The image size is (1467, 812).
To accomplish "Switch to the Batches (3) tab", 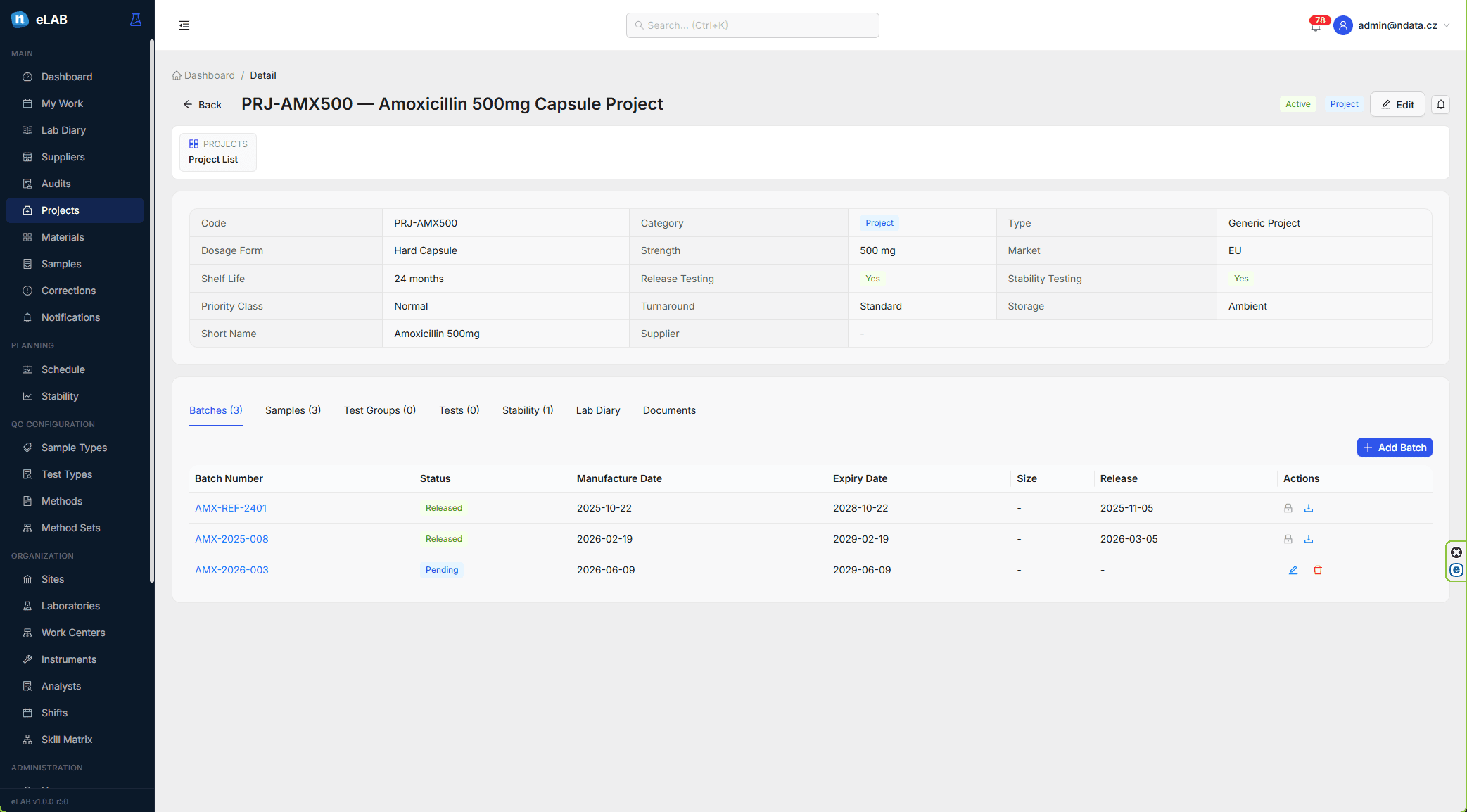I will click(216, 410).
